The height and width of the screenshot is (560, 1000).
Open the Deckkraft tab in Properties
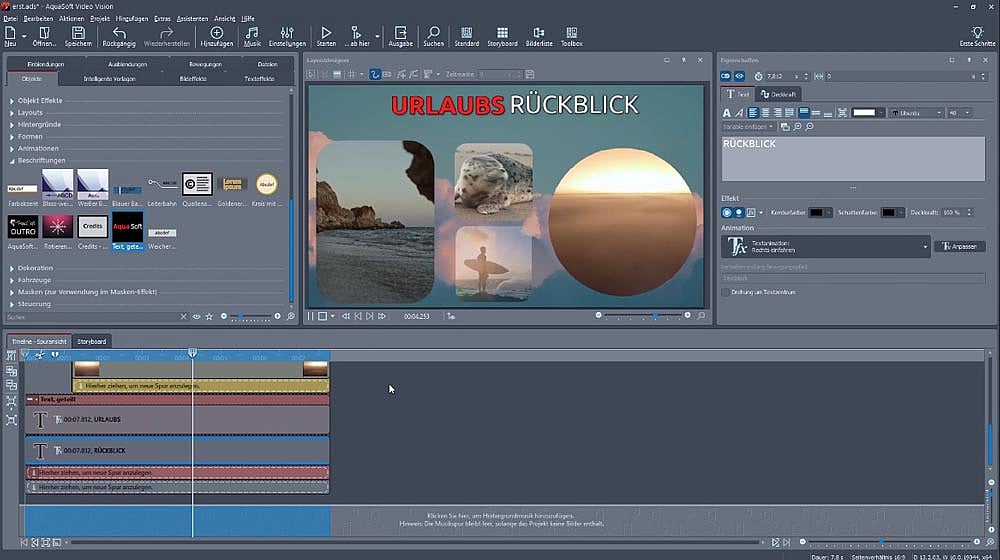[x=776, y=94]
